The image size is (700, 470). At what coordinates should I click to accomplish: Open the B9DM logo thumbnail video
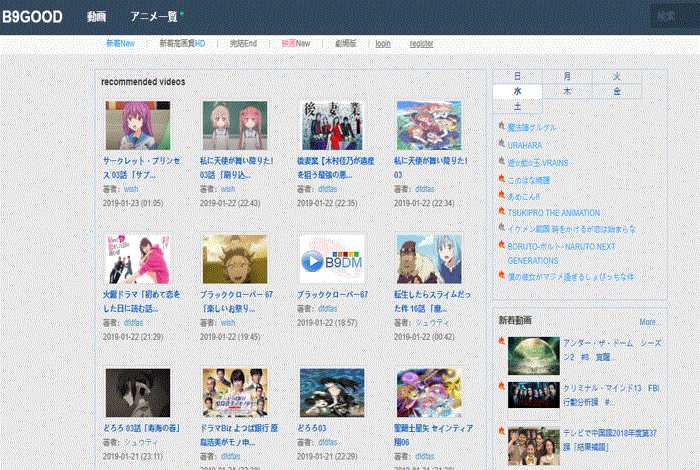click(x=332, y=260)
